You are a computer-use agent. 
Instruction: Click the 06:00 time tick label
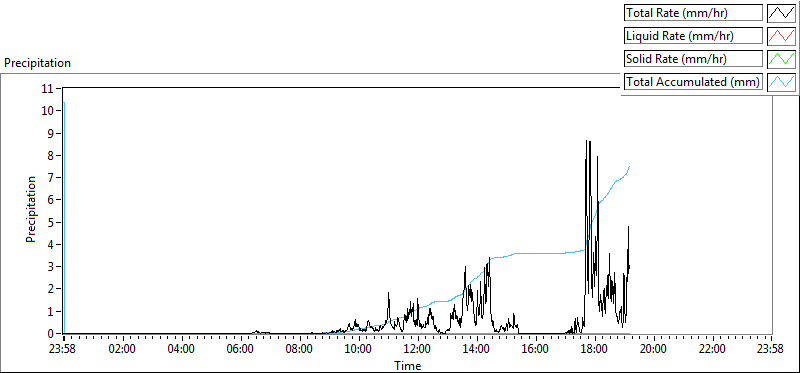pos(241,350)
